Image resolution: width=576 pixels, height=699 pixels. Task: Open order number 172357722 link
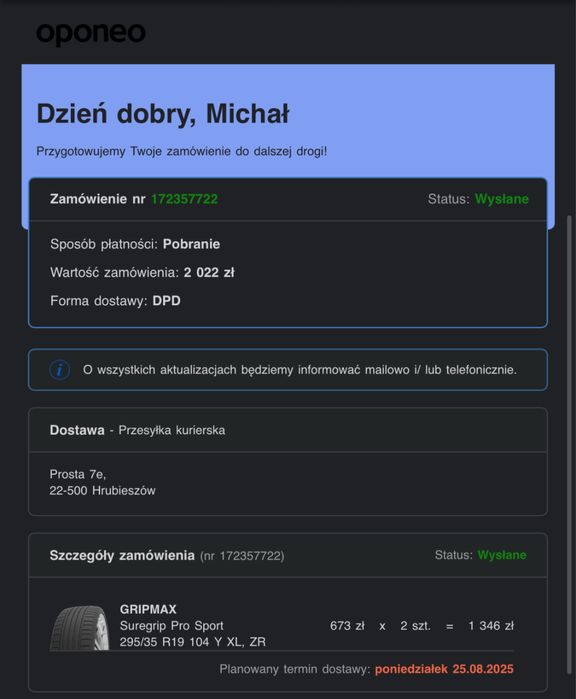pyautogui.click(x=184, y=199)
